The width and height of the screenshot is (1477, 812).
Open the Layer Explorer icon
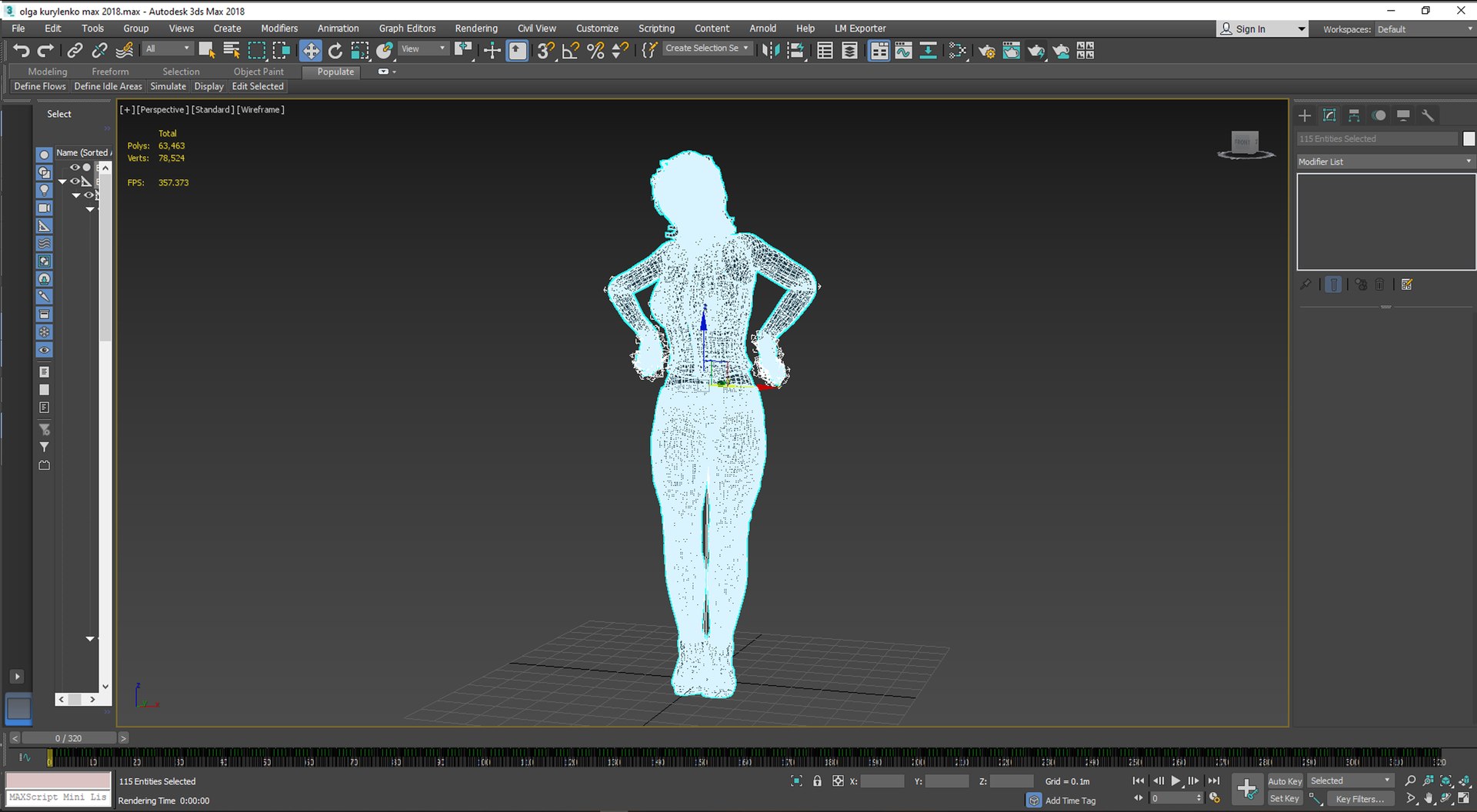pos(850,51)
